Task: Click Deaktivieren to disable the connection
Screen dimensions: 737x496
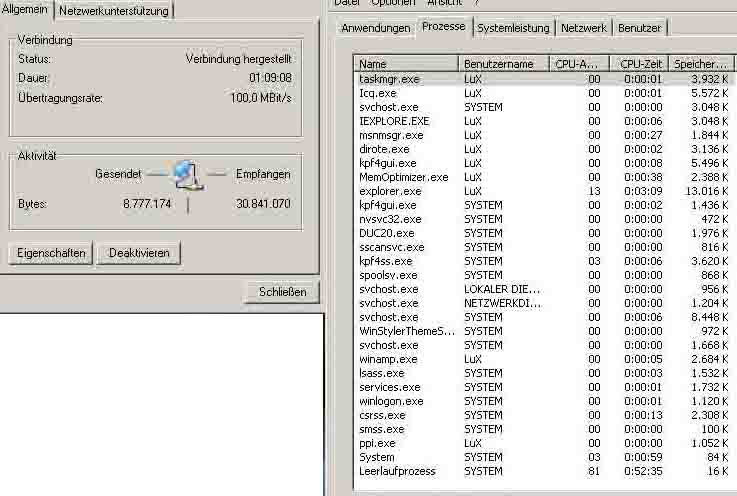Action: [139, 253]
